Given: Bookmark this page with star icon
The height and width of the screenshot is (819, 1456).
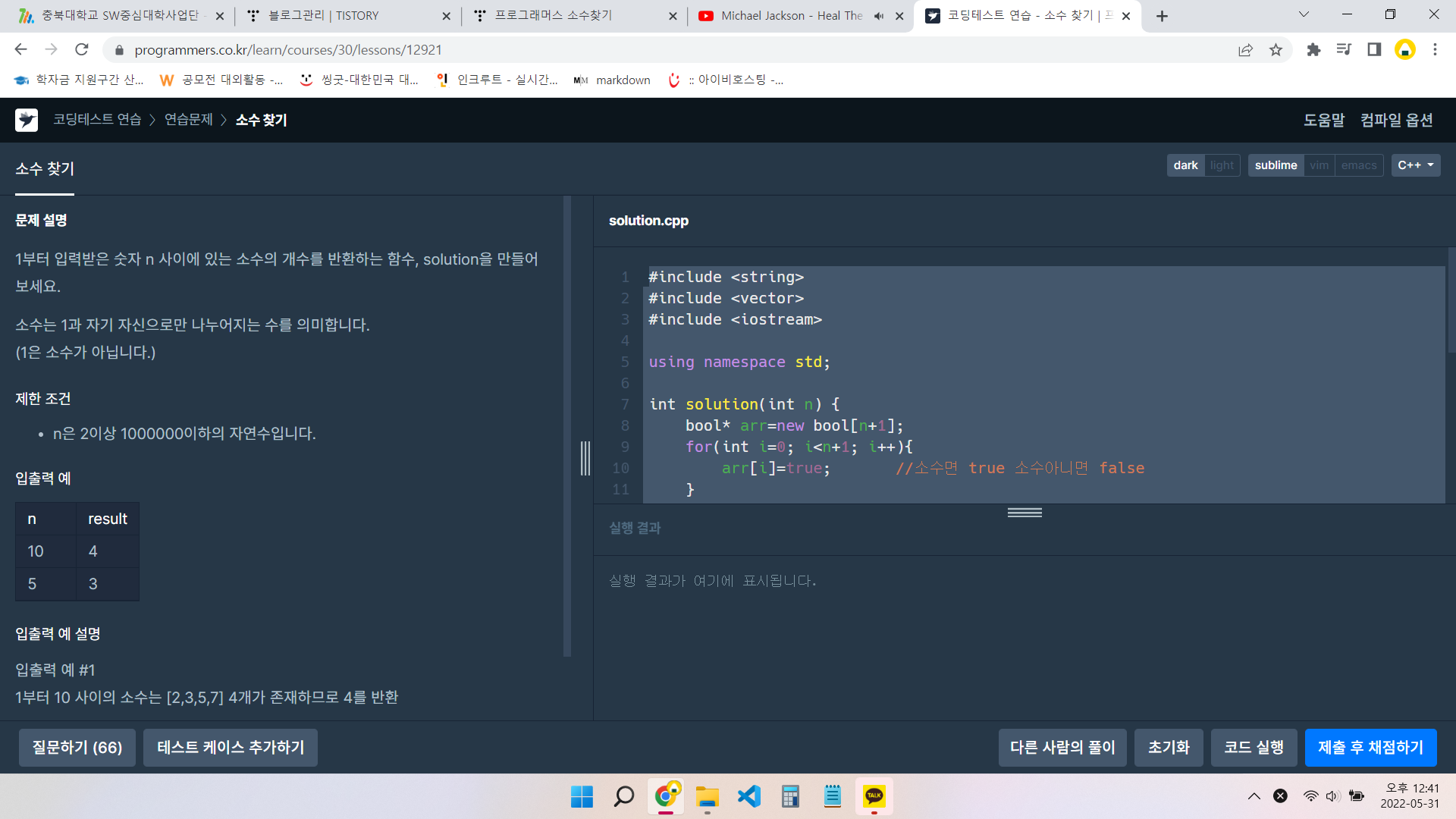Looking at the screenshot, I should coord(1276,50).
